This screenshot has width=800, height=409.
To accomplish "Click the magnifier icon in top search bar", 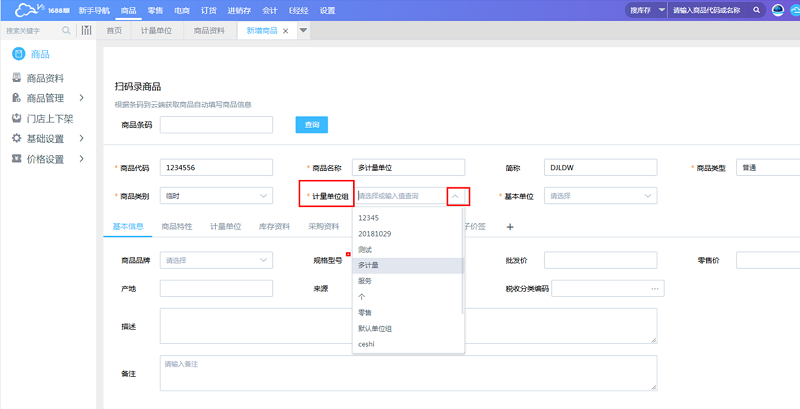I will [757, 10].
